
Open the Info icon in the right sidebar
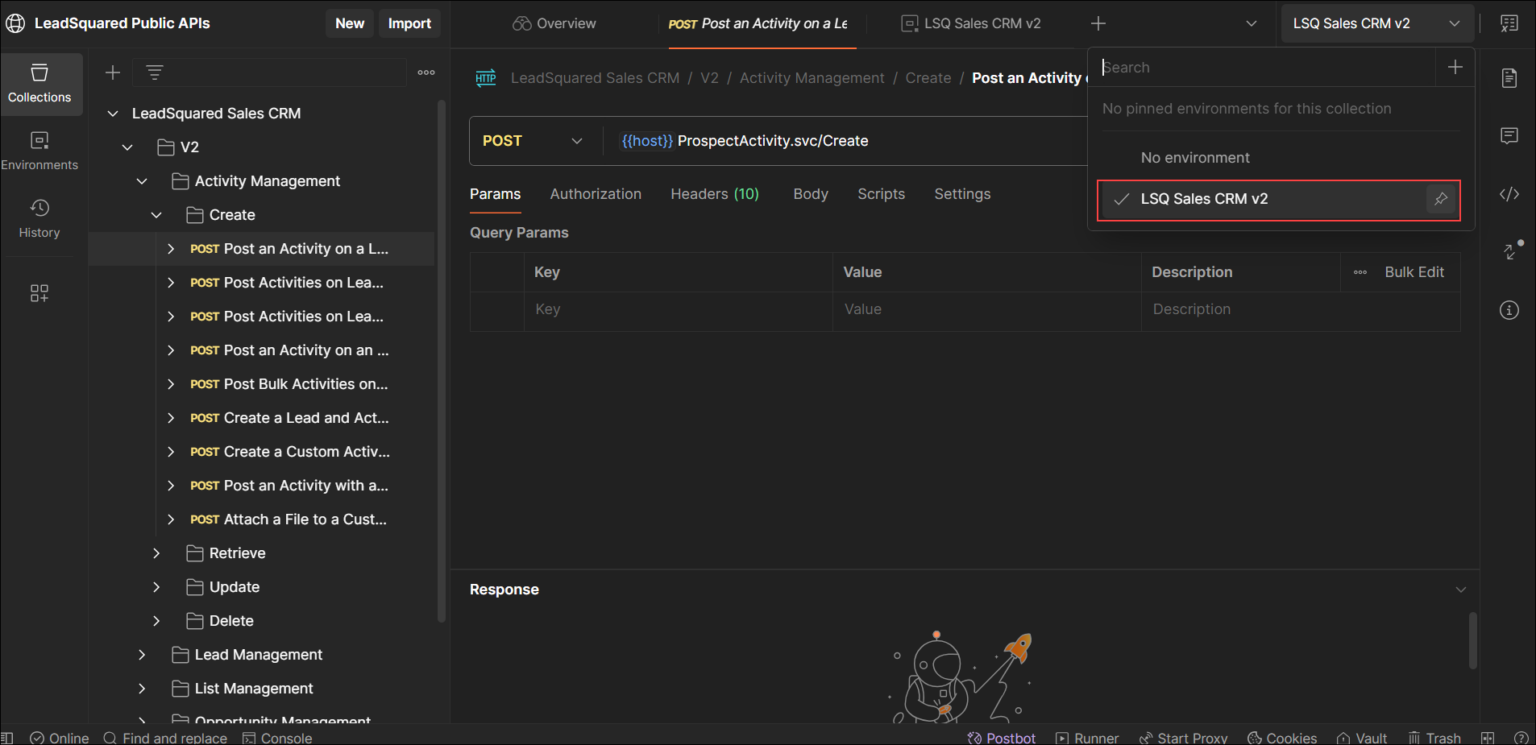1509,310
